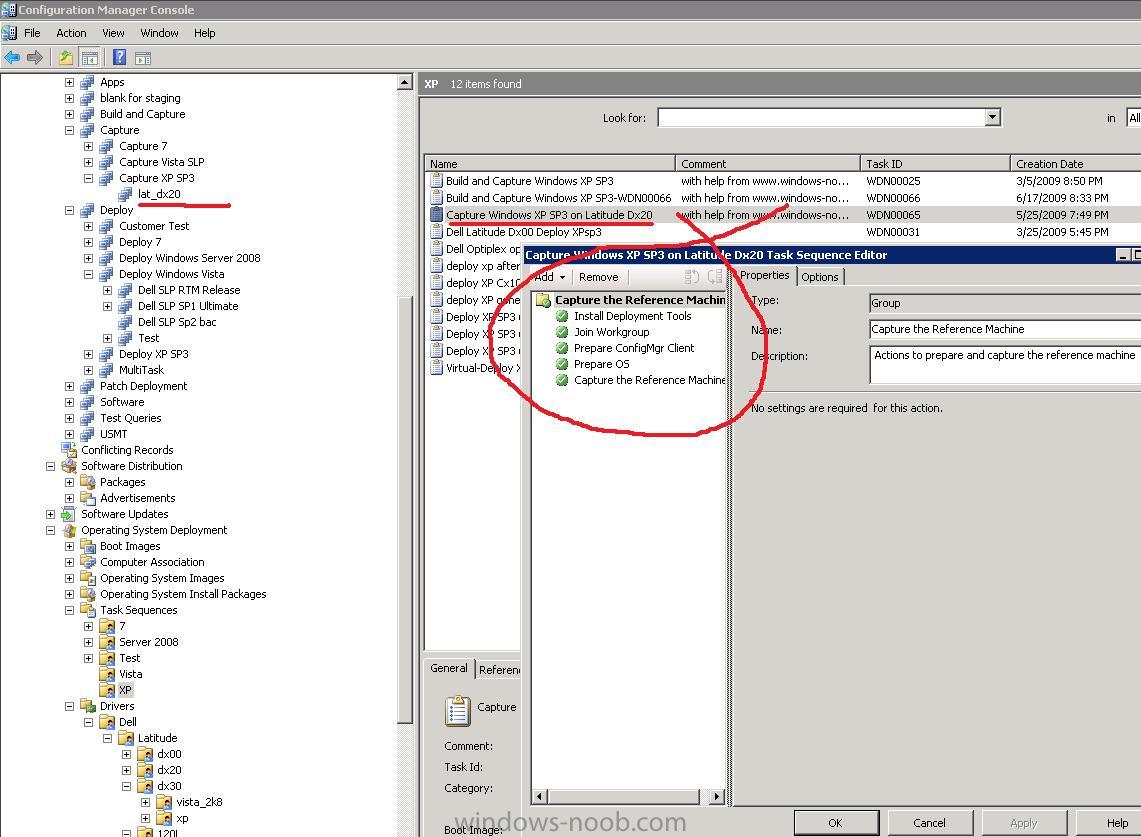Collapse the Deploy collection node
The height and width of the screenshot is (837, 1141).
(69, 210)
